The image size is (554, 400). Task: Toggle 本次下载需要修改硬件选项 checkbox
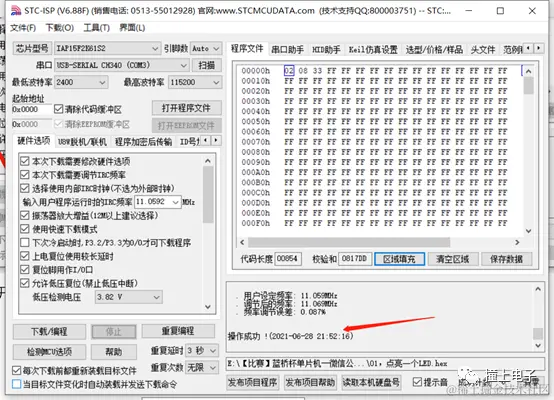(x=24, y=161)
